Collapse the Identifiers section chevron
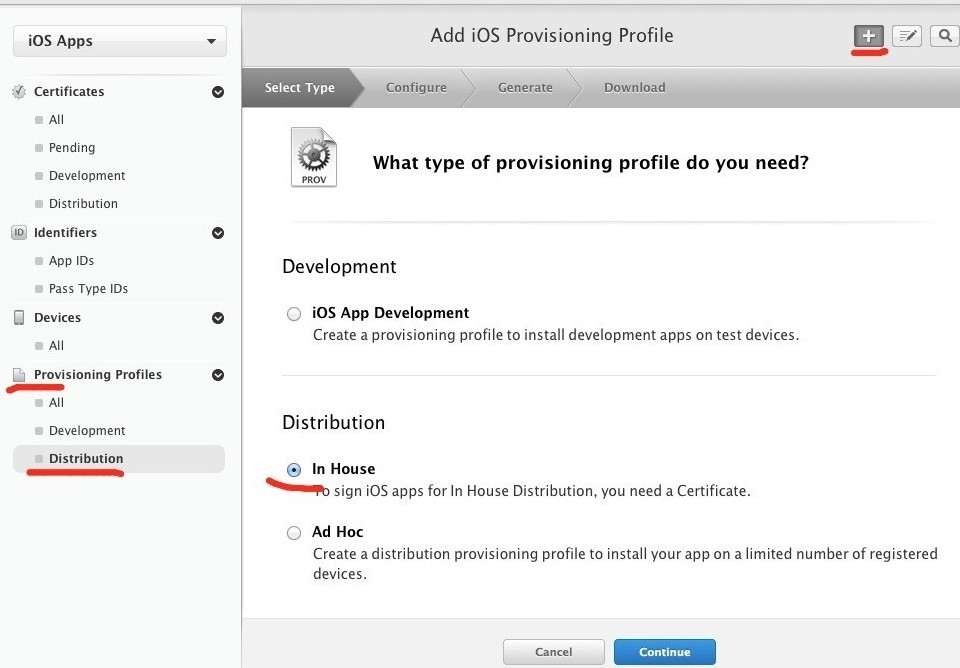960x668 pixels. (x=218, y=233)
